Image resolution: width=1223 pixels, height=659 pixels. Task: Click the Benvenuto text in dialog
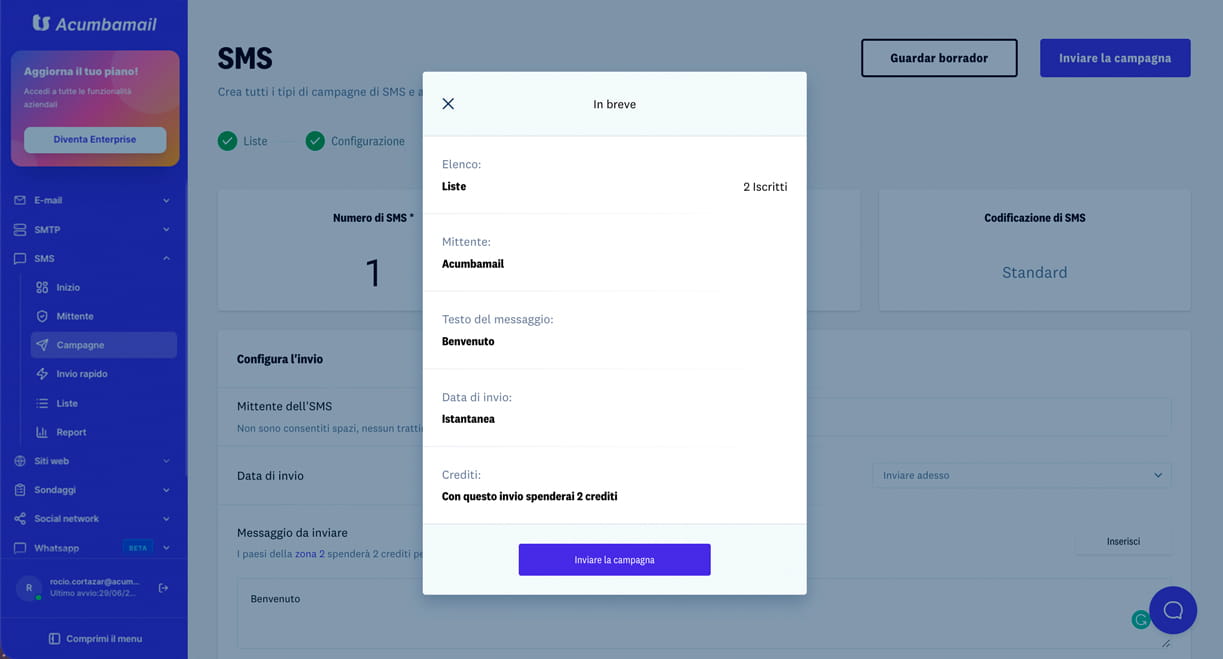click(468, 341)
